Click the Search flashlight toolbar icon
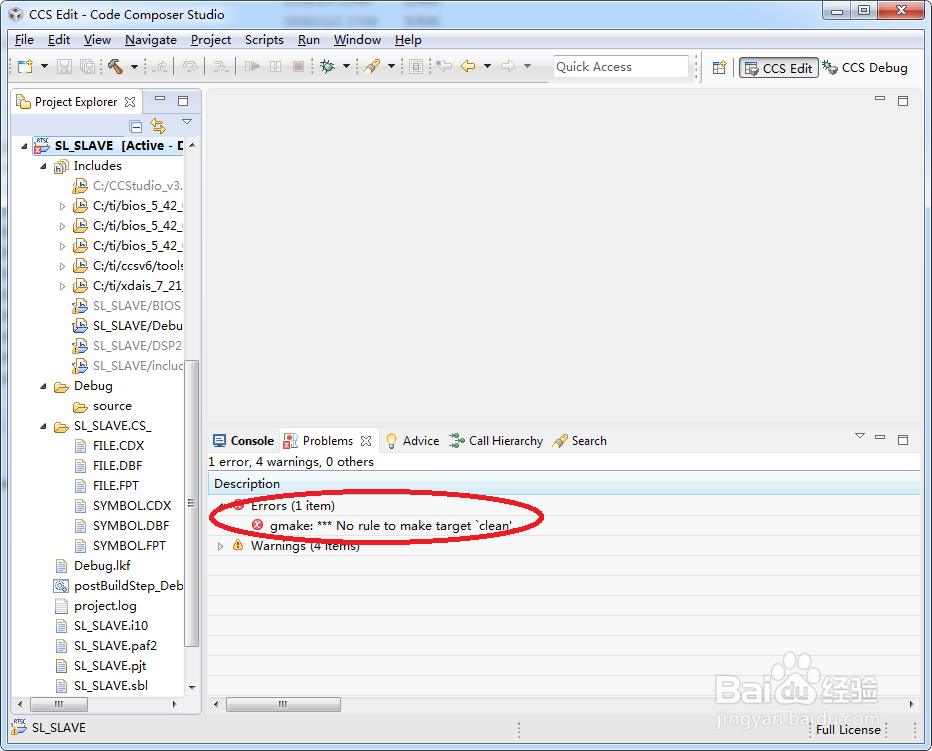This screenshot has width=932, height=751. 372,66
